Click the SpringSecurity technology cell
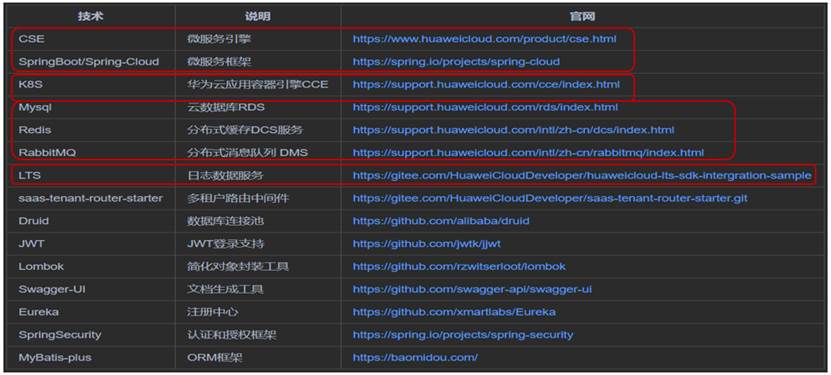The width and height of the screenshot is (831, 375). point(60,335)
